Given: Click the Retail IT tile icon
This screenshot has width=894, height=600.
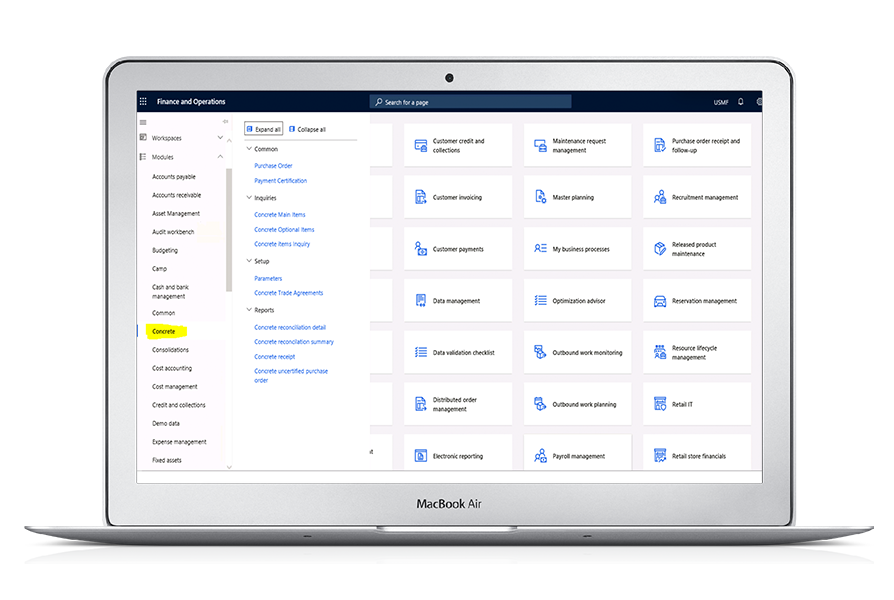Looking at the screenshot, I should point(660,405).
